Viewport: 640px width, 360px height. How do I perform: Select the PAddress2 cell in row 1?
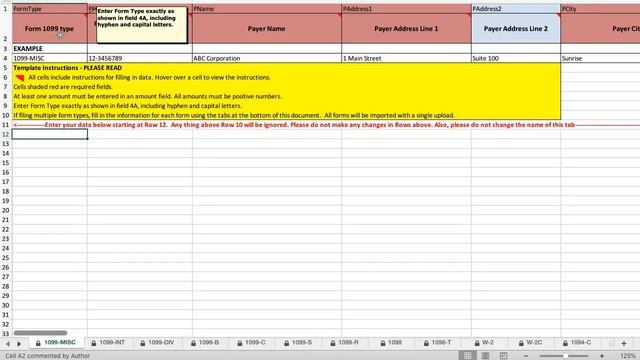pos(516,9)
